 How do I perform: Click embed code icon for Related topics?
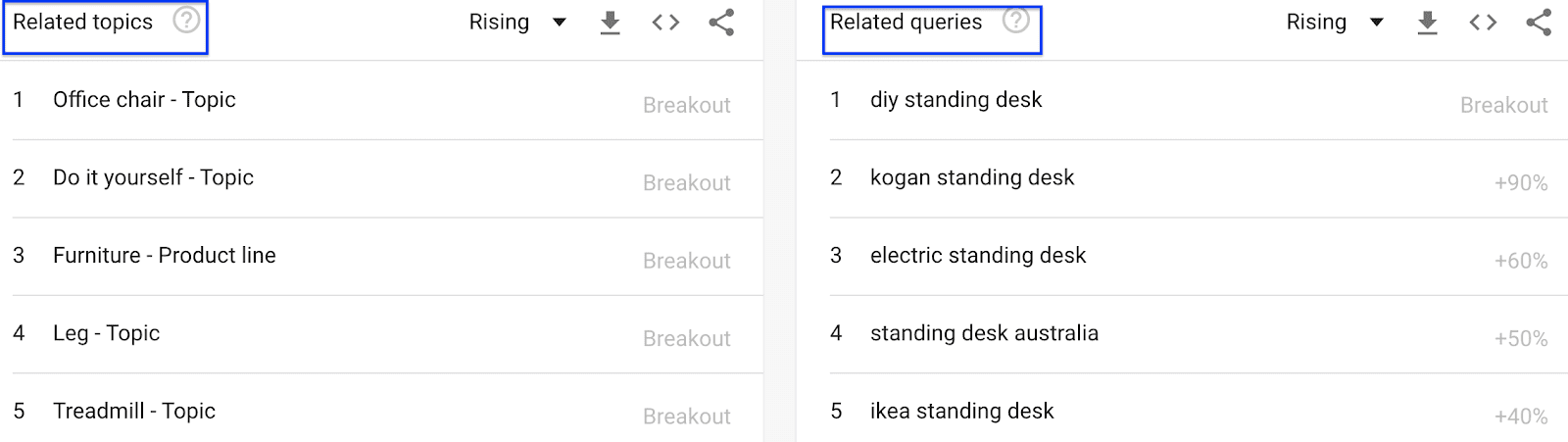point(665,23)
